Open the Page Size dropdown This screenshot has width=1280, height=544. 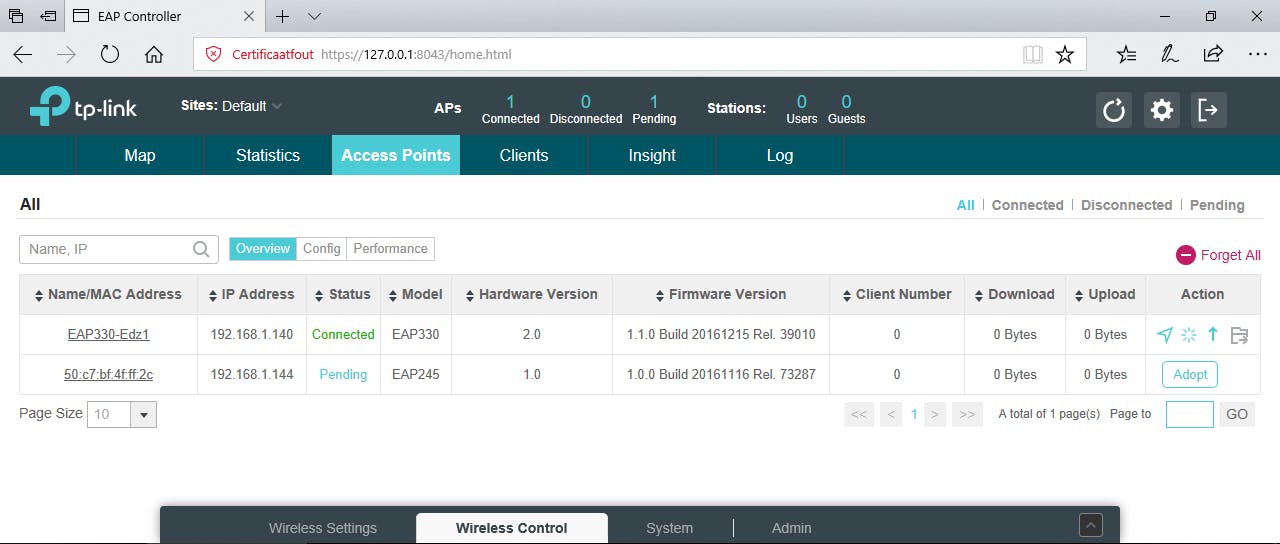(x=144, y=414)
